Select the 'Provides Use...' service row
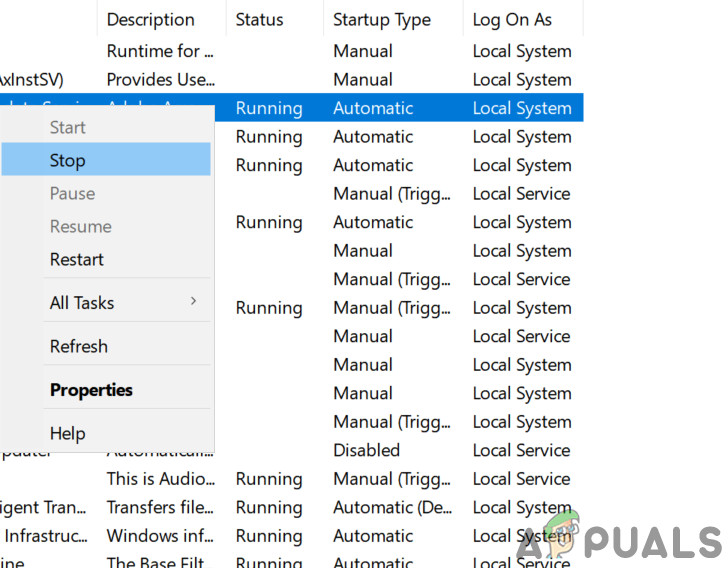Image resolution: width=728 pixels, height=568 pixels. (x=160, y=80)
